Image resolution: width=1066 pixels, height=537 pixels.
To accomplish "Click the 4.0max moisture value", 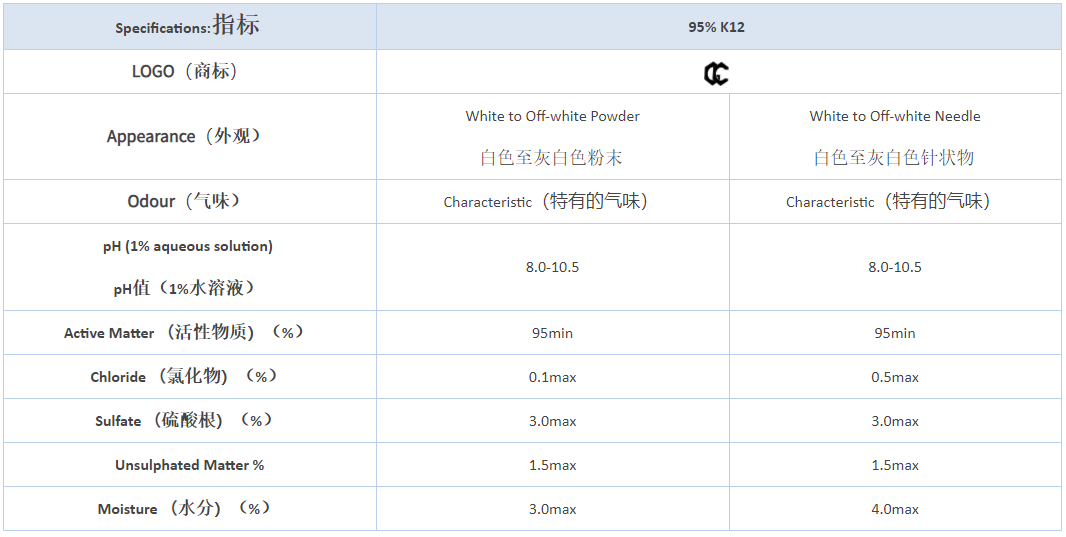I will [x=895, y=509].
